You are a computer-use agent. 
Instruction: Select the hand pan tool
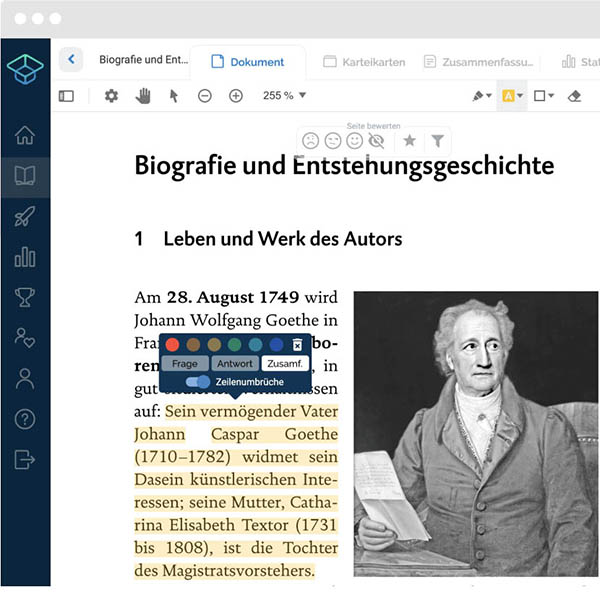point(143,96)
